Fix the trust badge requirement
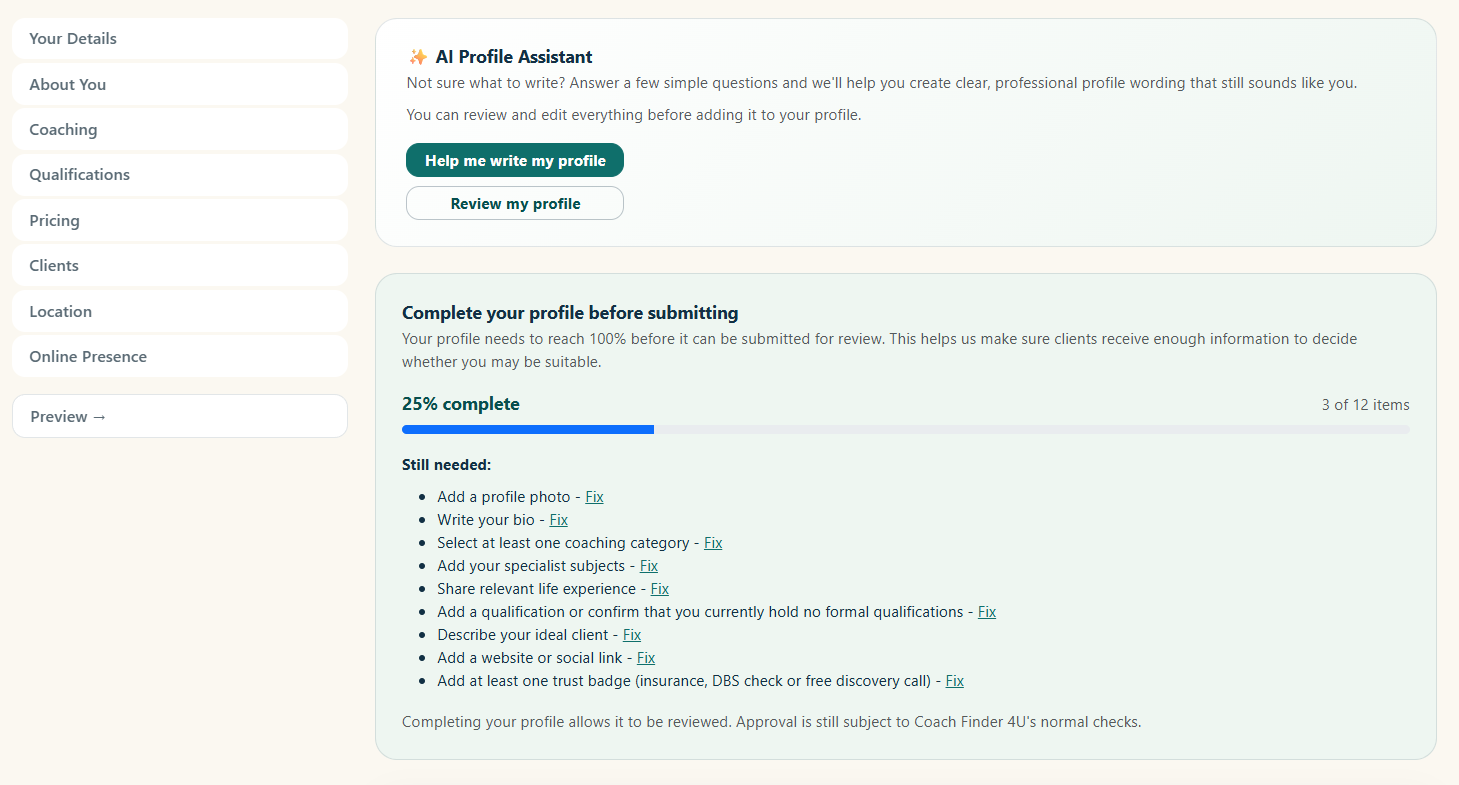Image resolution: width=1459 pixels, height=785 pixels. coord(955,681)
